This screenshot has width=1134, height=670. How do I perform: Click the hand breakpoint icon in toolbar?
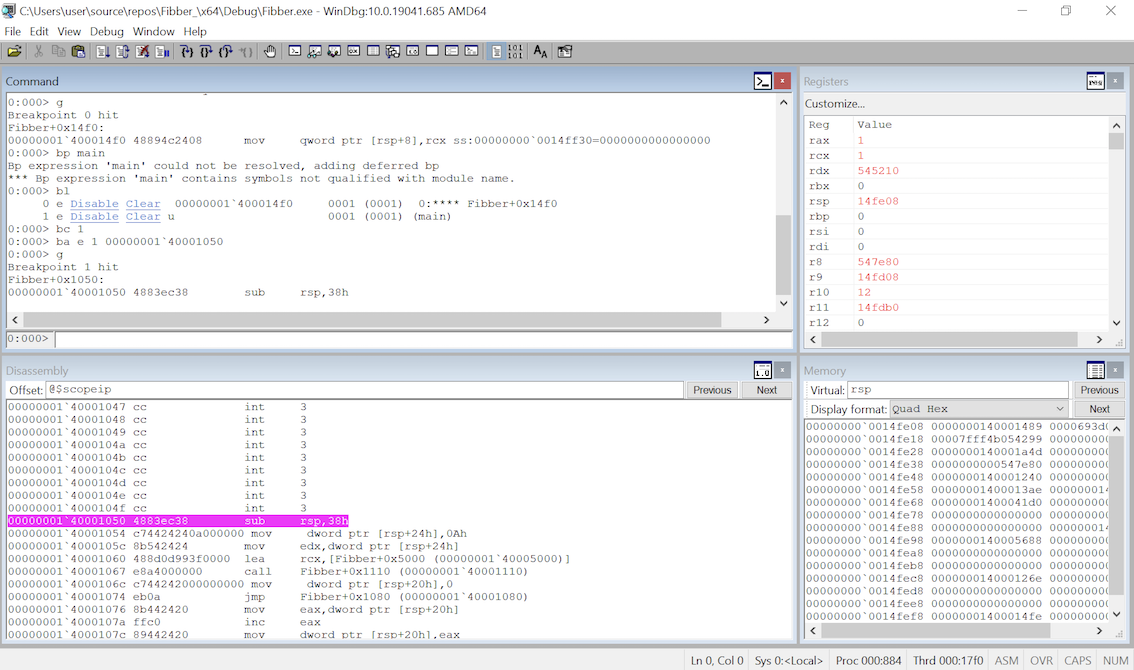coord(270,51)
